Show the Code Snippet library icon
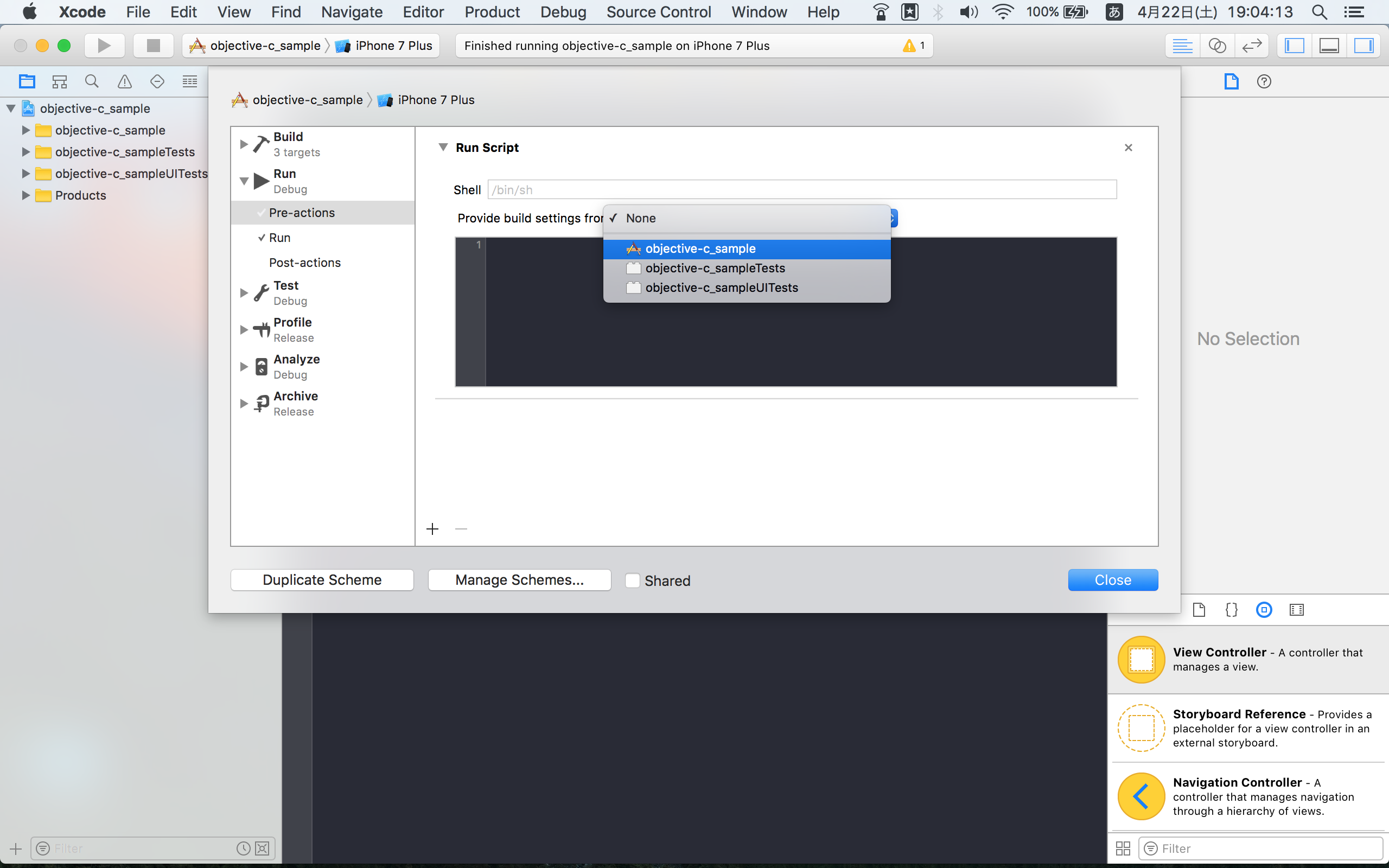This screenshot has width=1389, height=868. pos(1231,610)
